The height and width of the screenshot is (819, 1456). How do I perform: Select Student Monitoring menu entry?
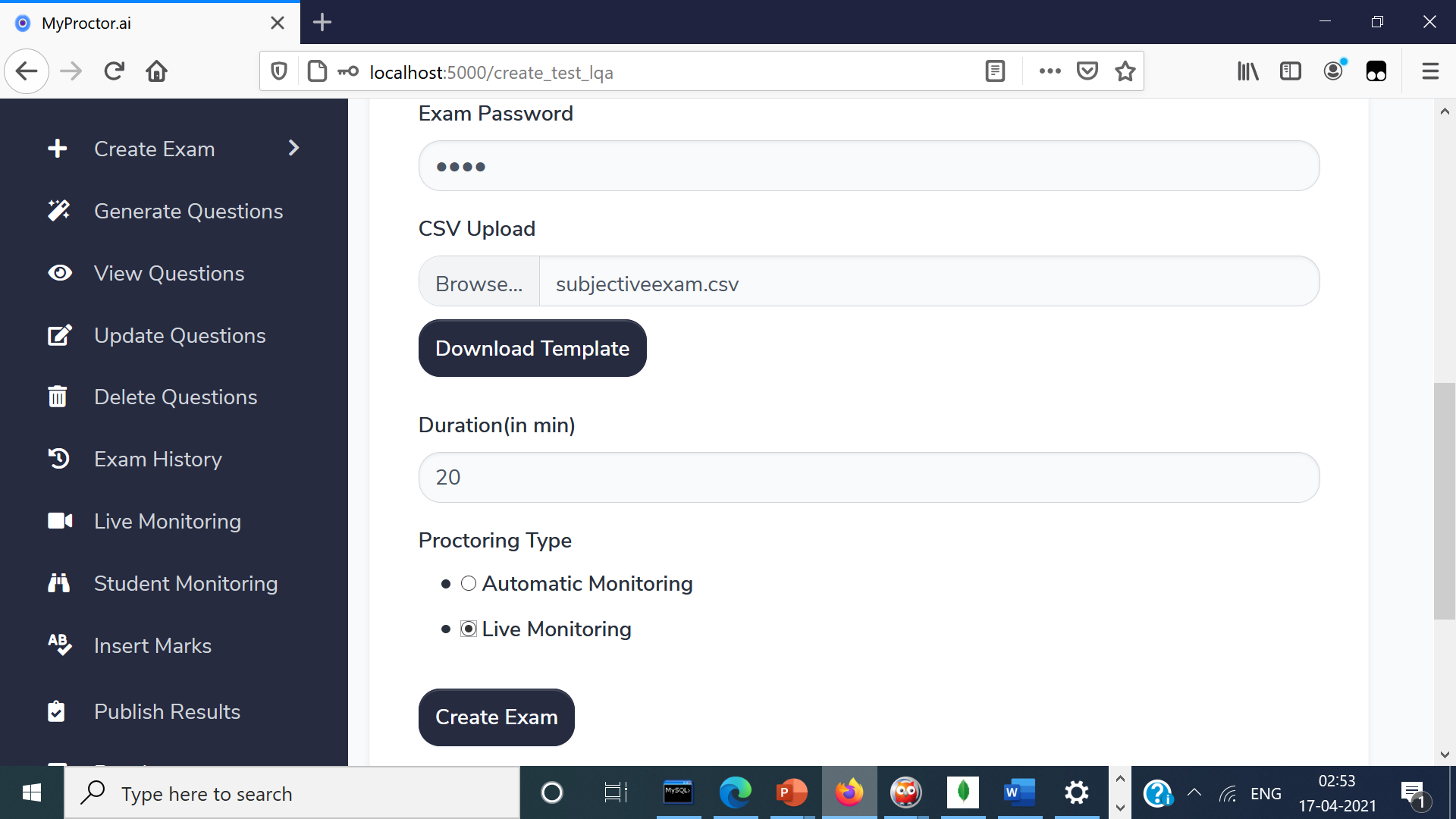point(186,583)
